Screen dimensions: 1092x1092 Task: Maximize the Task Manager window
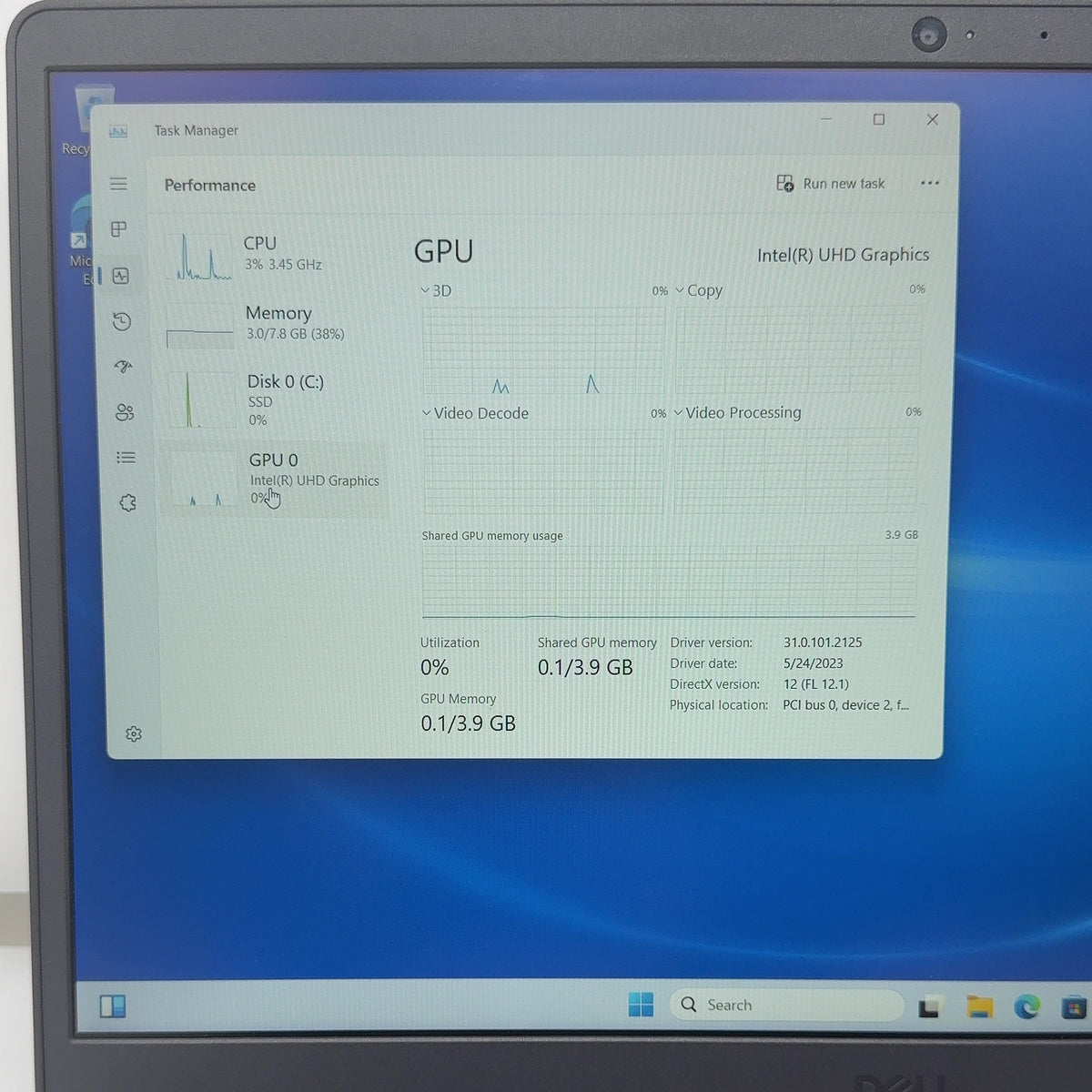tap(879, 119)
